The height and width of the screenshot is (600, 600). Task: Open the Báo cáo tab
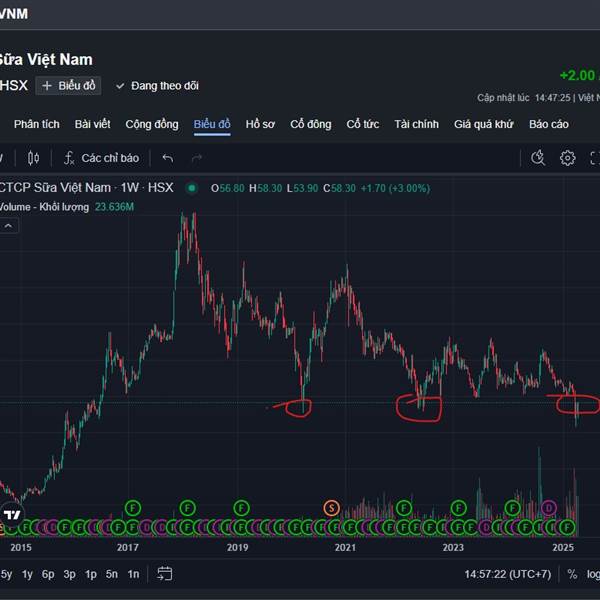(549, 124)
